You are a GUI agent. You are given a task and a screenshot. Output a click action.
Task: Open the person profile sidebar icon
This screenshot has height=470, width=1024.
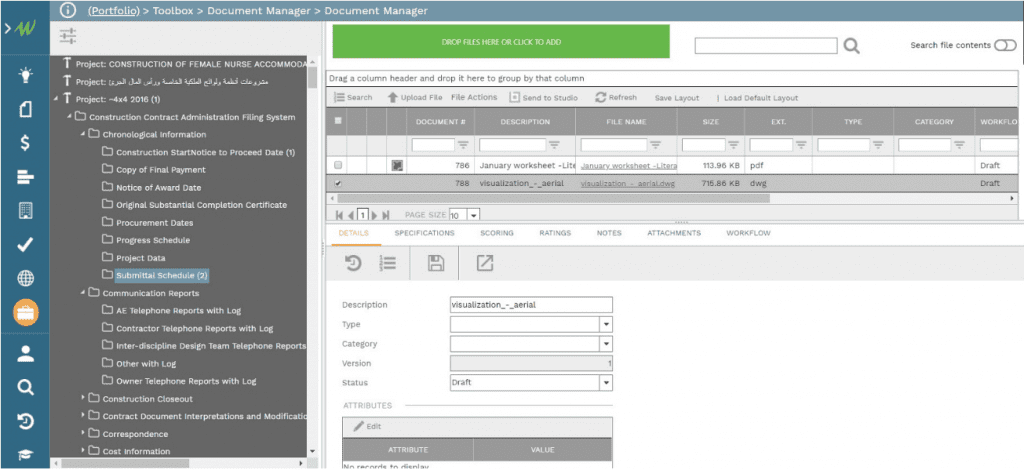[25, 354]
